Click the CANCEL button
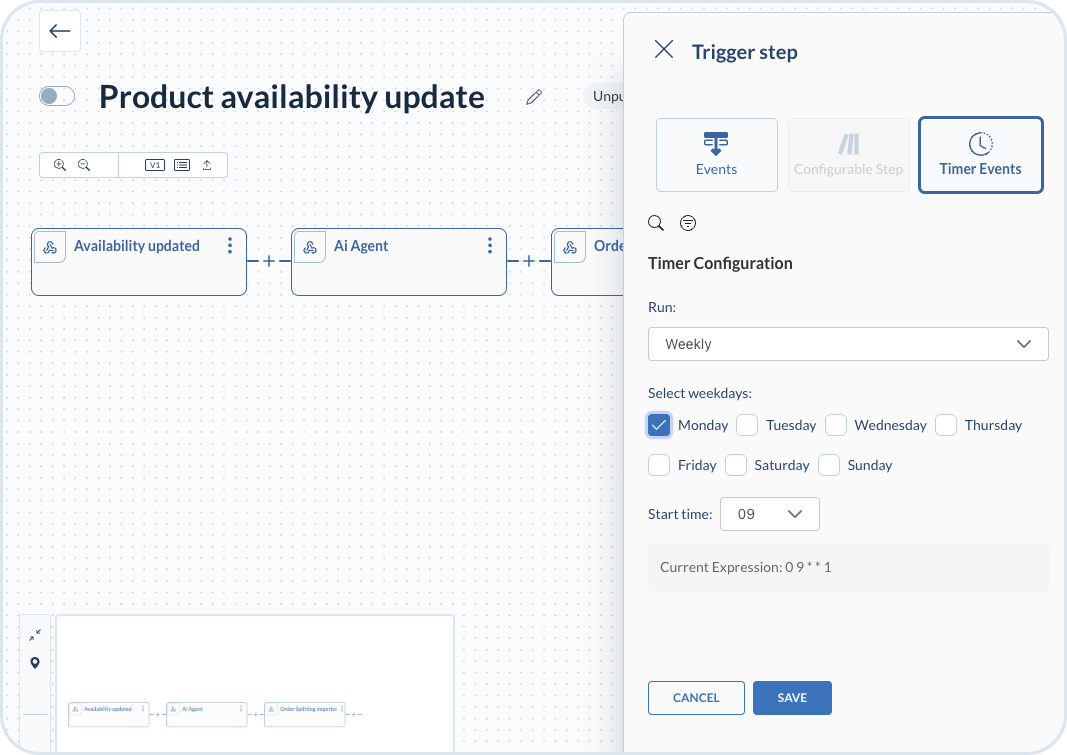The image size is (1067, 755). [696, 698]
